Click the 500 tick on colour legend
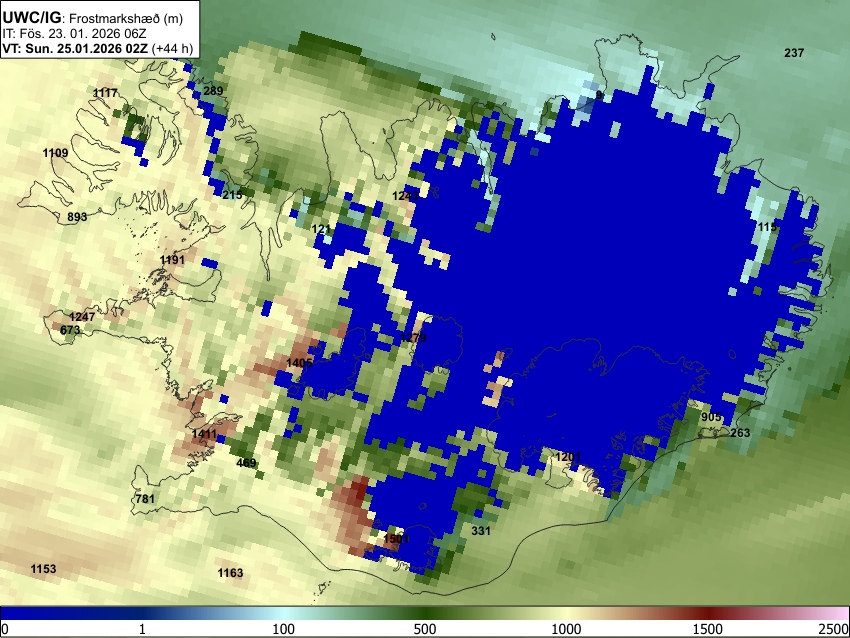The height and width of the screenshot is (638, 850). [x=425, y=629]
